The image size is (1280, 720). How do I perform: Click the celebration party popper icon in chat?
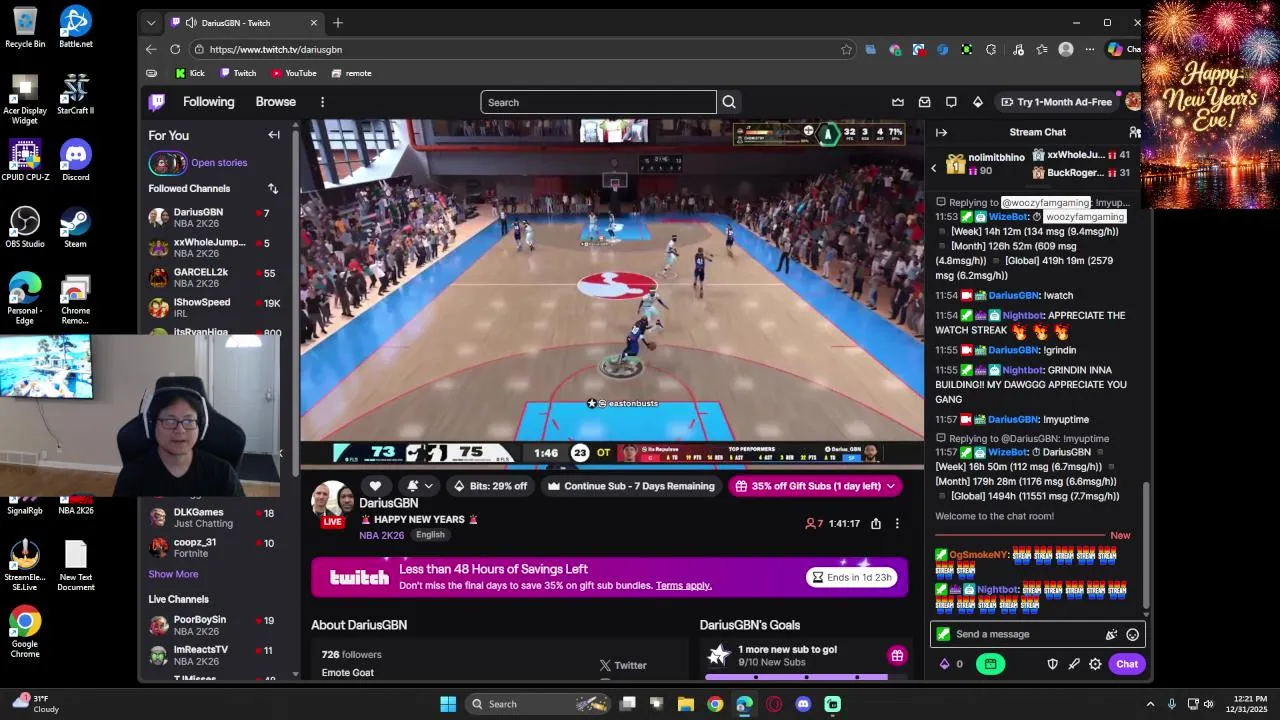coord(1111,634)
